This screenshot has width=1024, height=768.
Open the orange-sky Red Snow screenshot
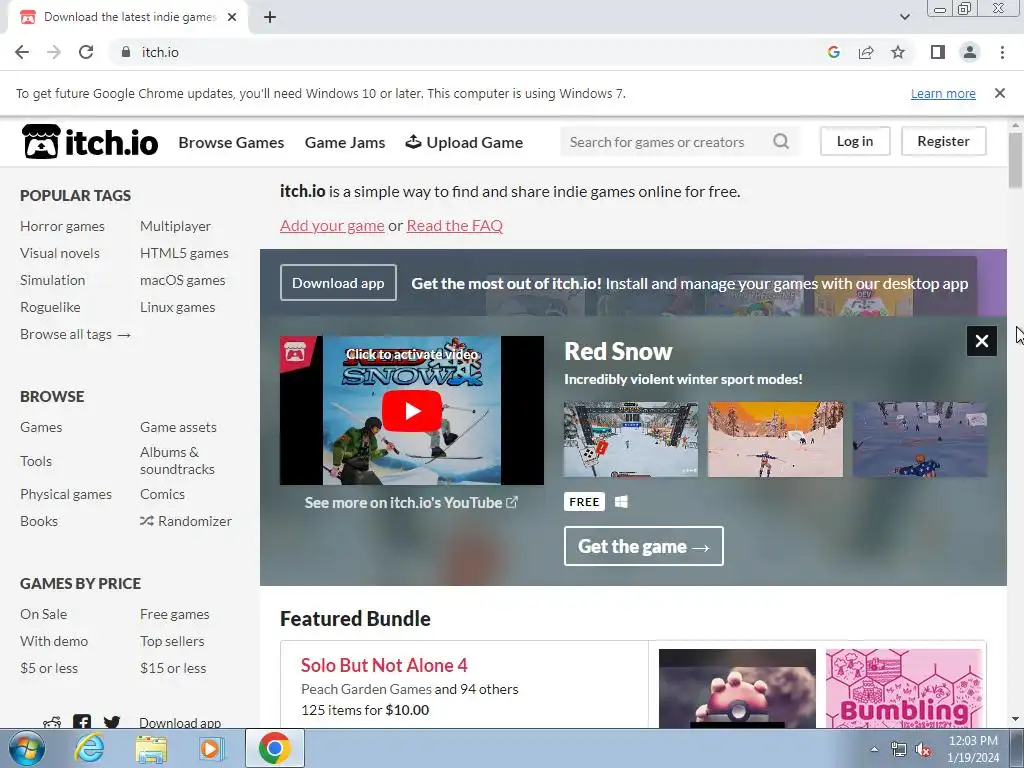tap(775, 440)
